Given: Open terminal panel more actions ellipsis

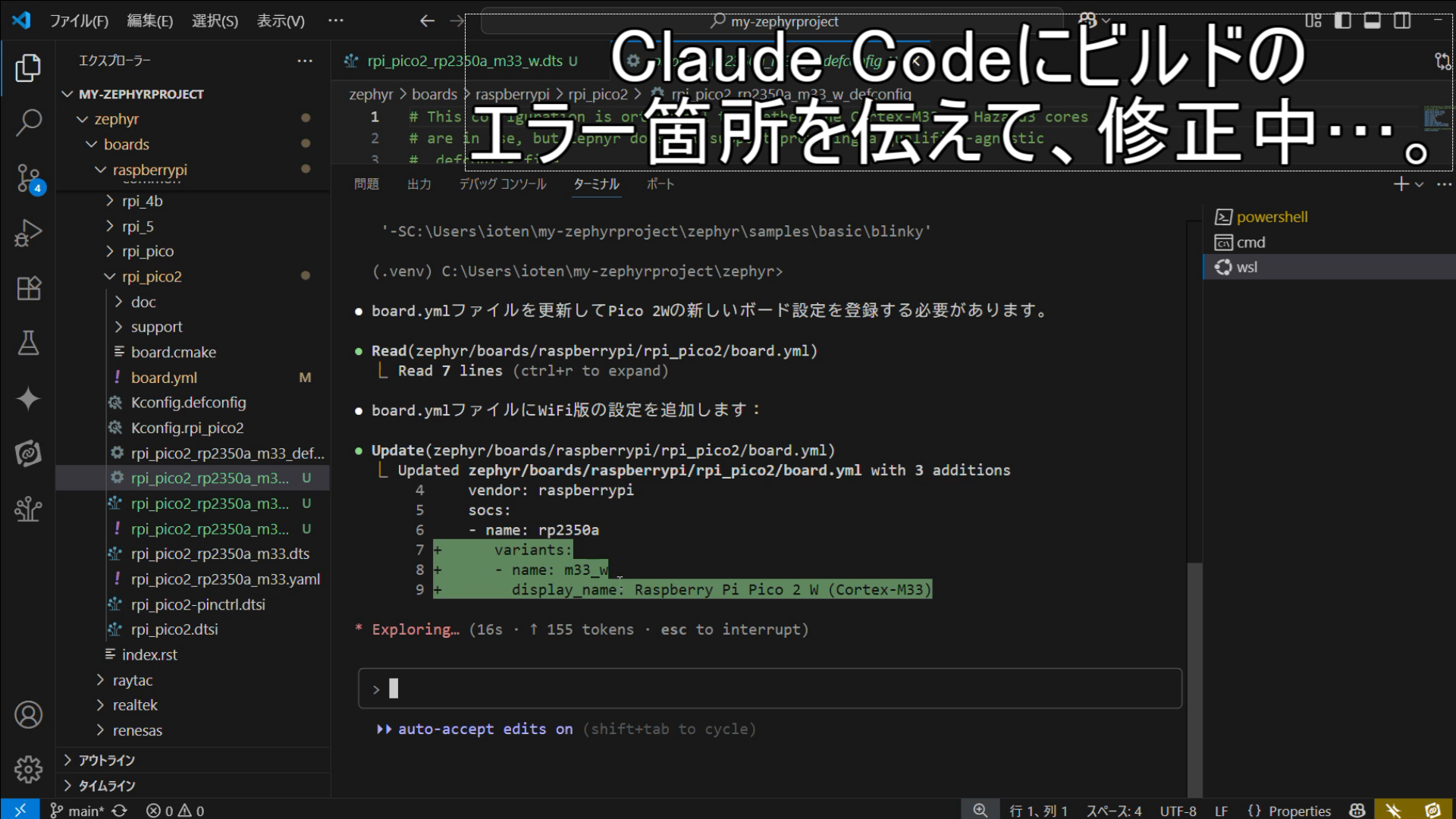Looking at the screenshot, I should coord(1444,184).
